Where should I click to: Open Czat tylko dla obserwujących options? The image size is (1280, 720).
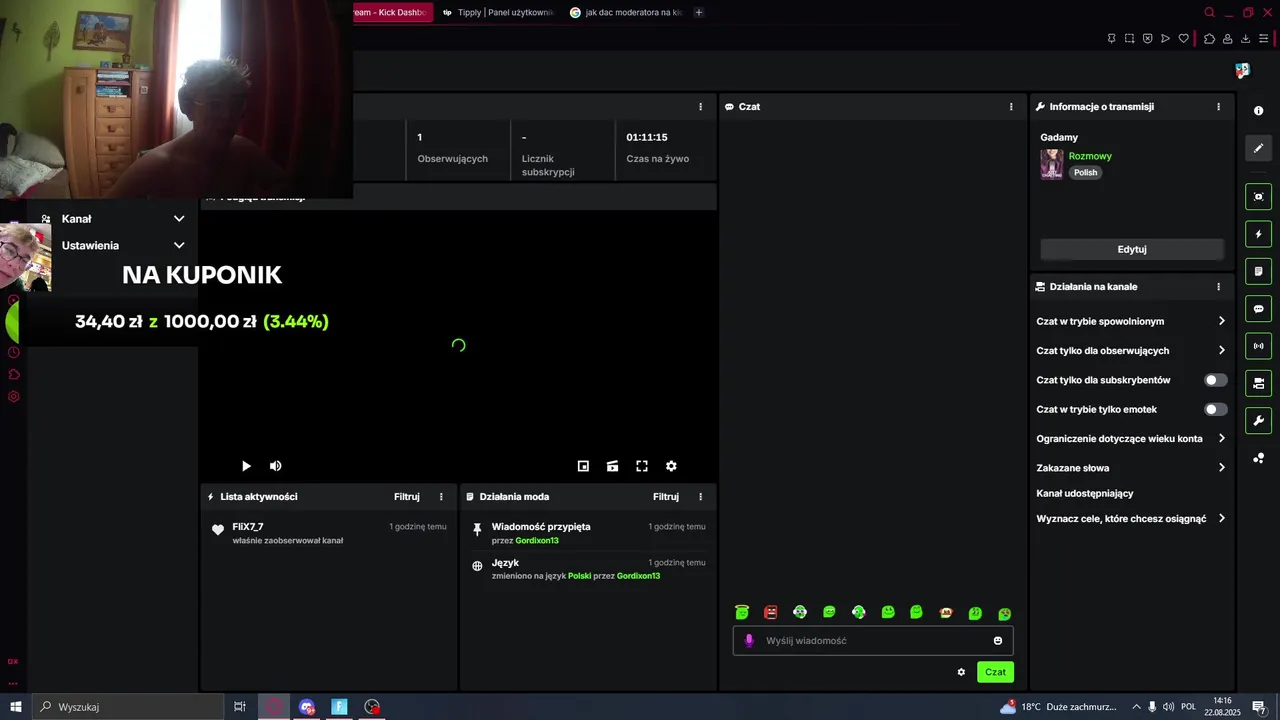coord(1131,351)
